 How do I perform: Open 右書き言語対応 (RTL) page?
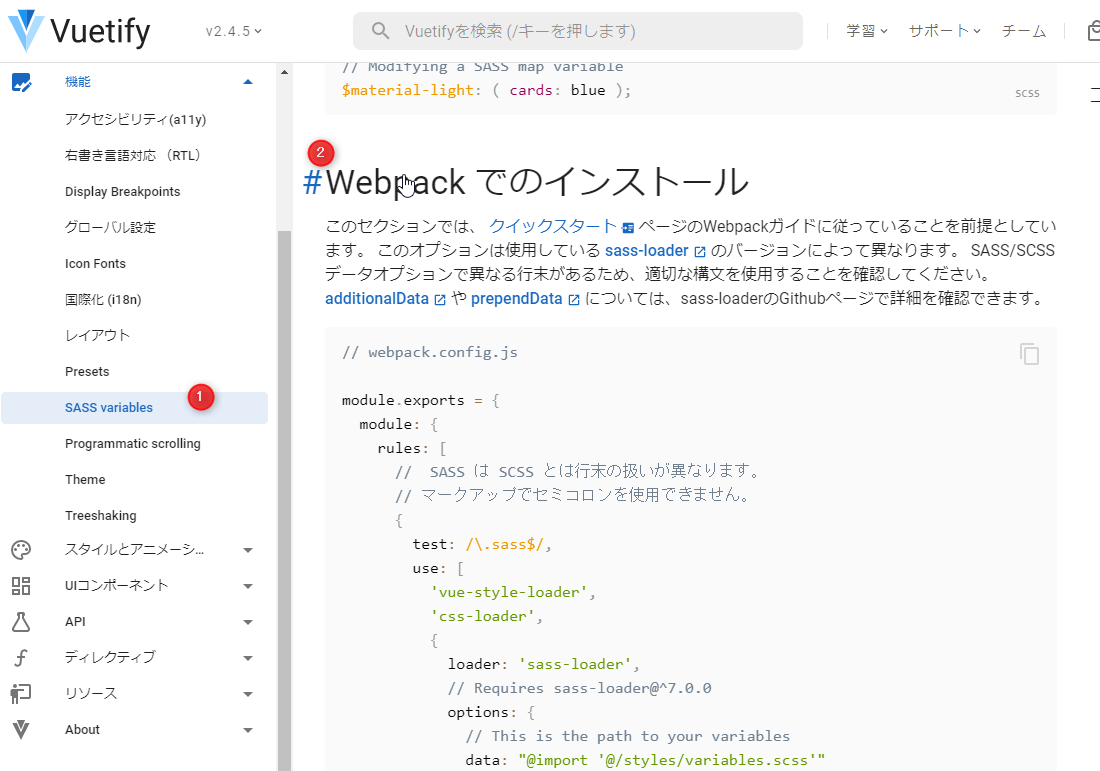(133, 155)
